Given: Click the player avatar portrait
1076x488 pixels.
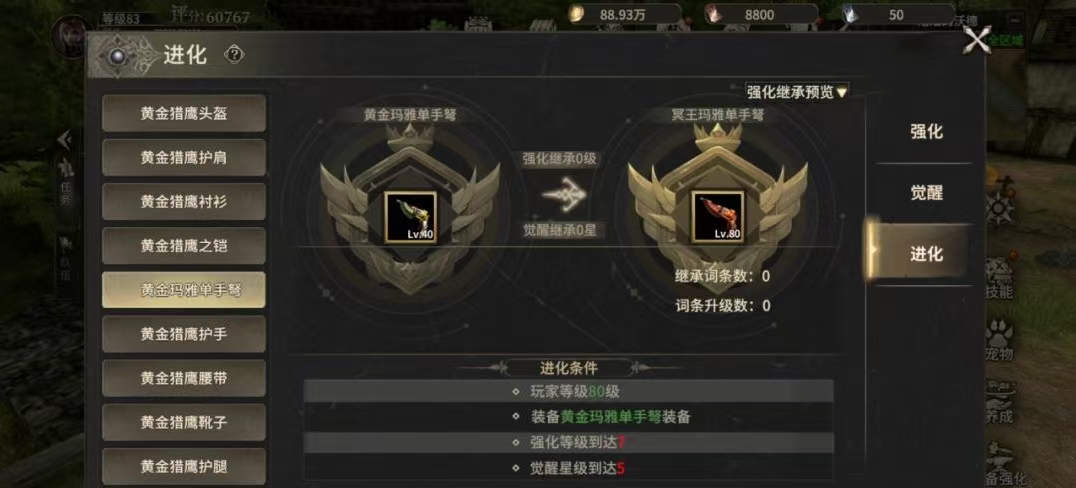Looking at the screenshot, I should (x=70, y=34).
